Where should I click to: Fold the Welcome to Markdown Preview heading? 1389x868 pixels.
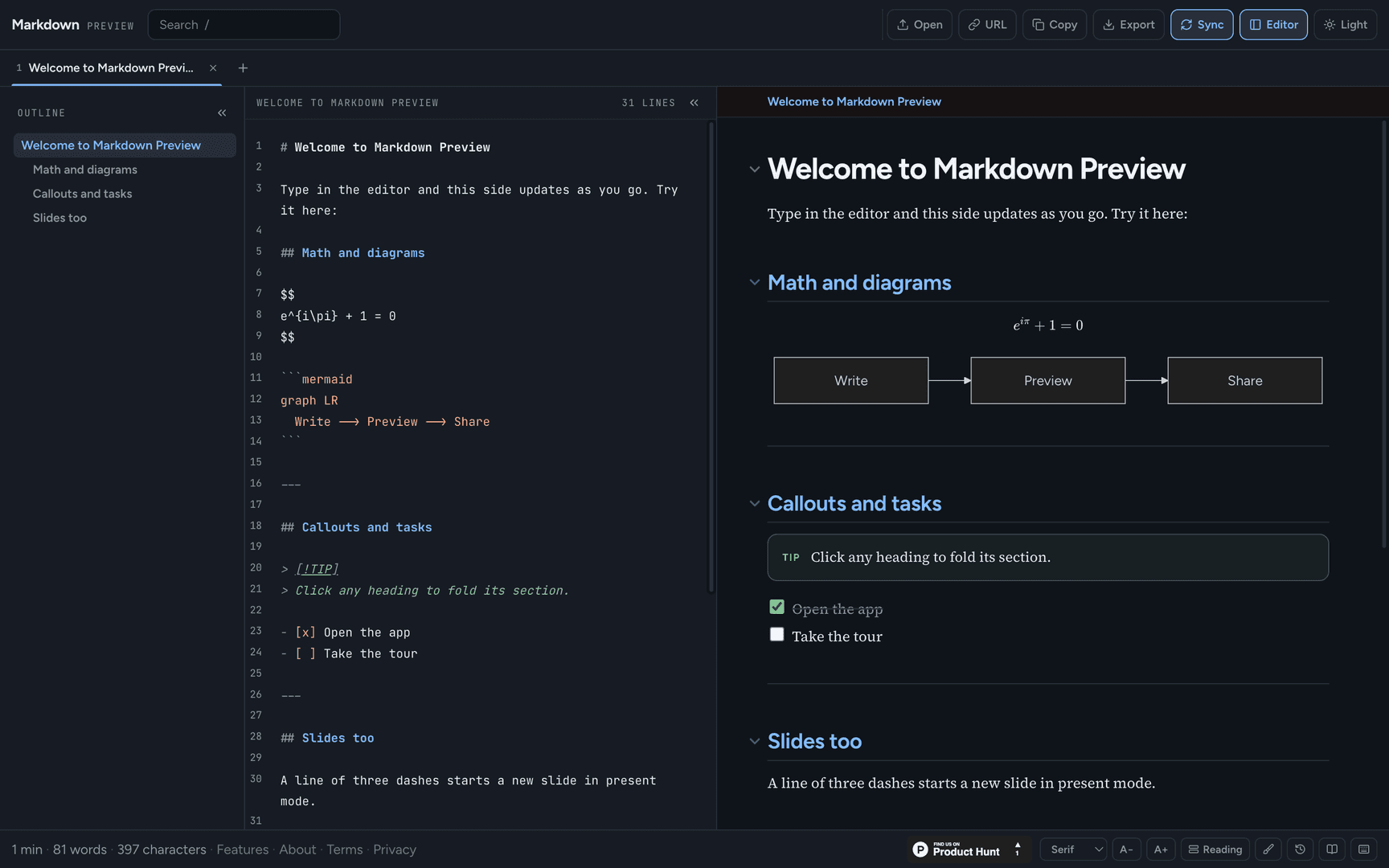[x=754, y=169]
